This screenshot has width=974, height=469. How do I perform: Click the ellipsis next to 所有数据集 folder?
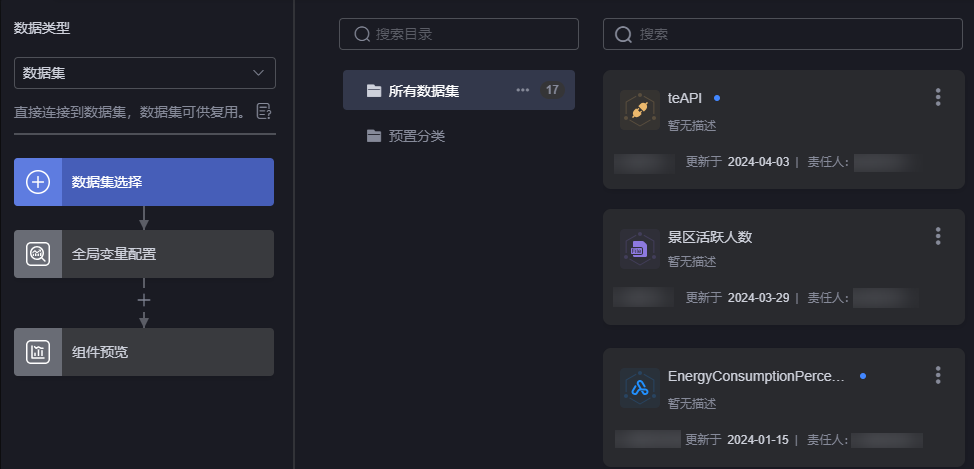523,90
